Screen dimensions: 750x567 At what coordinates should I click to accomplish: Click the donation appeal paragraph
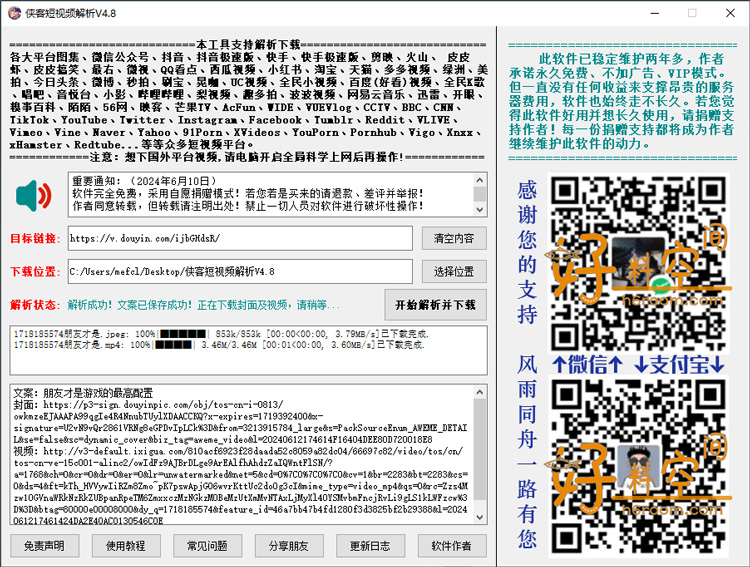tap(621, 101)
